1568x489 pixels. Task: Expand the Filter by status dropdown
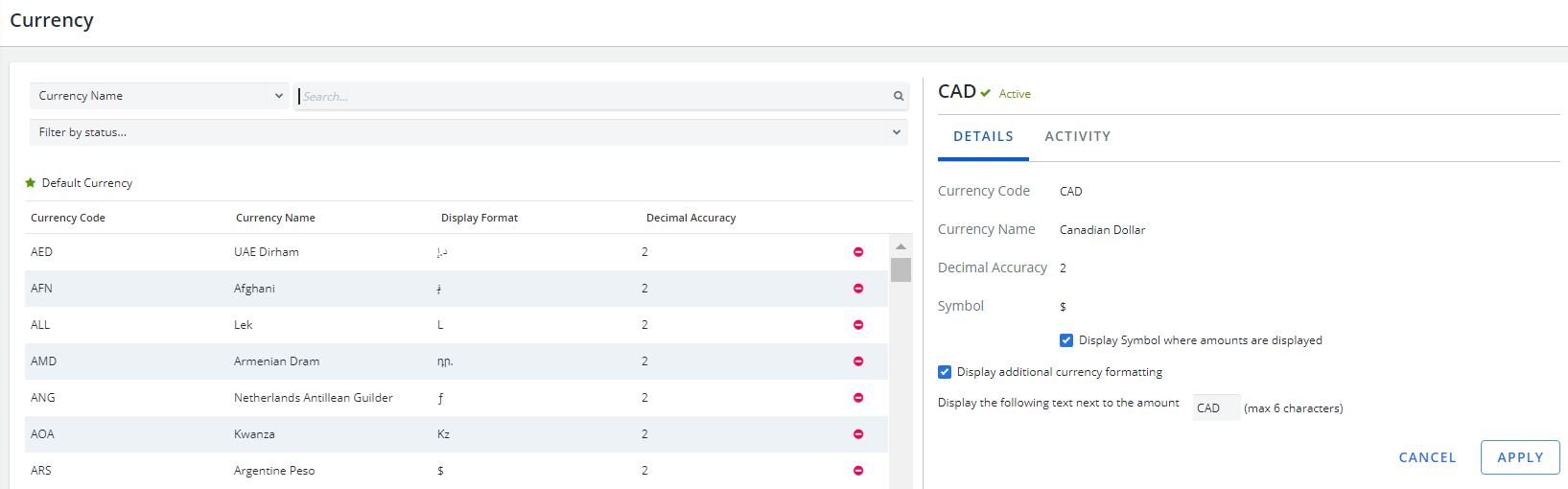pos(468,132)
